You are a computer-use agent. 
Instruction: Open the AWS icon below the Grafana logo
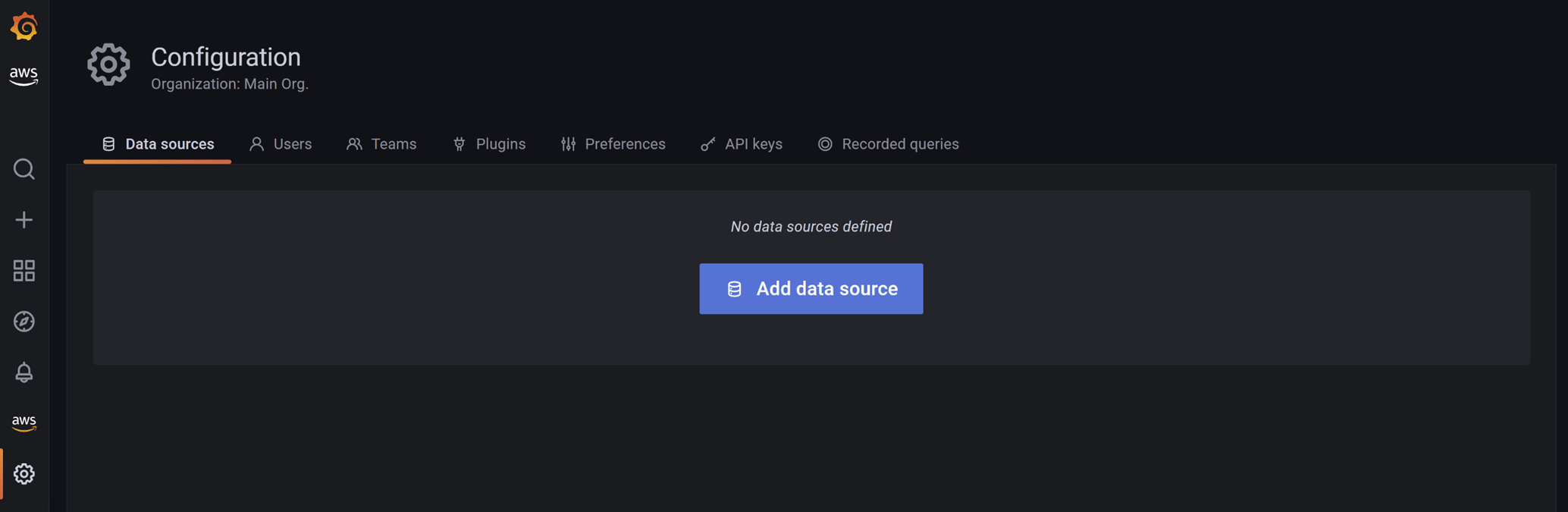coord(24,75)
